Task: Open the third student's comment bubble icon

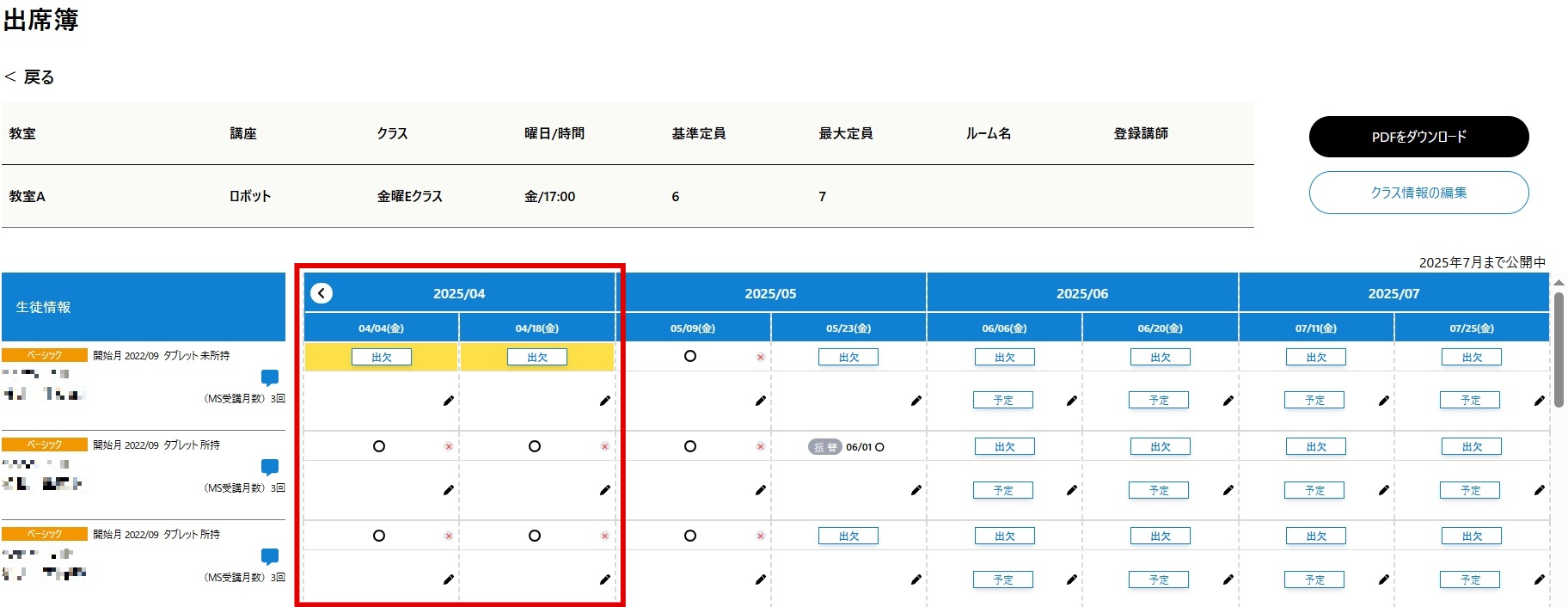Action: point(270,556)
